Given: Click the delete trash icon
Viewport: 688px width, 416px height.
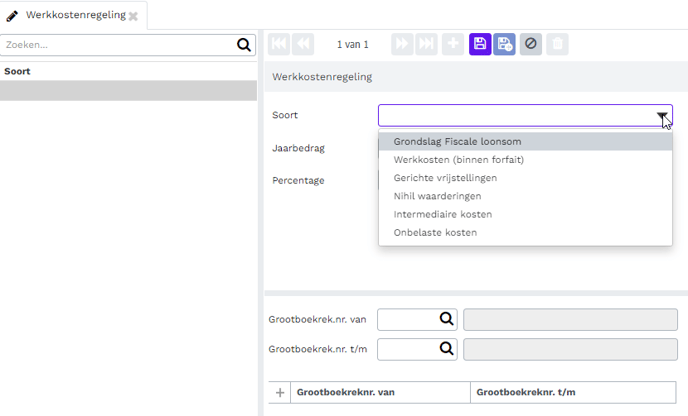Looking at the screenshot, I should click(x=558, y=44).
